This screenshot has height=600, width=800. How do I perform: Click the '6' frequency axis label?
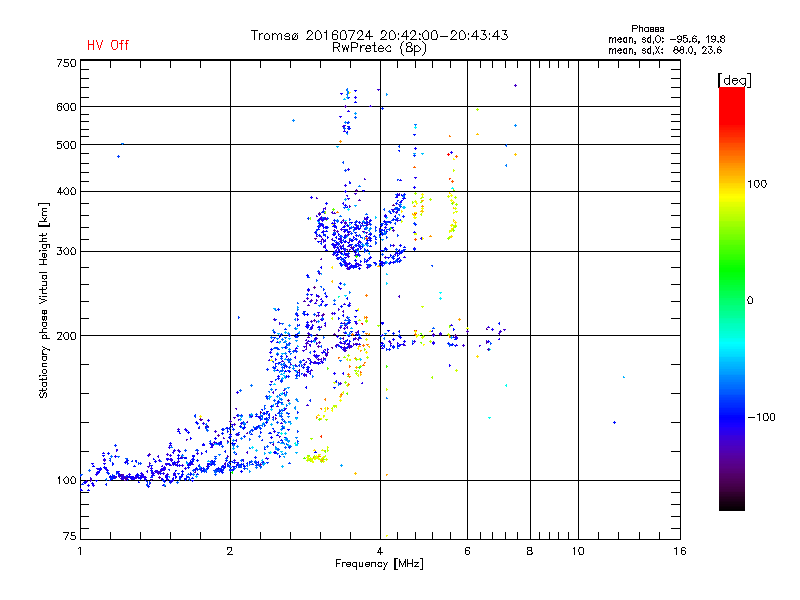coord(467,551)
